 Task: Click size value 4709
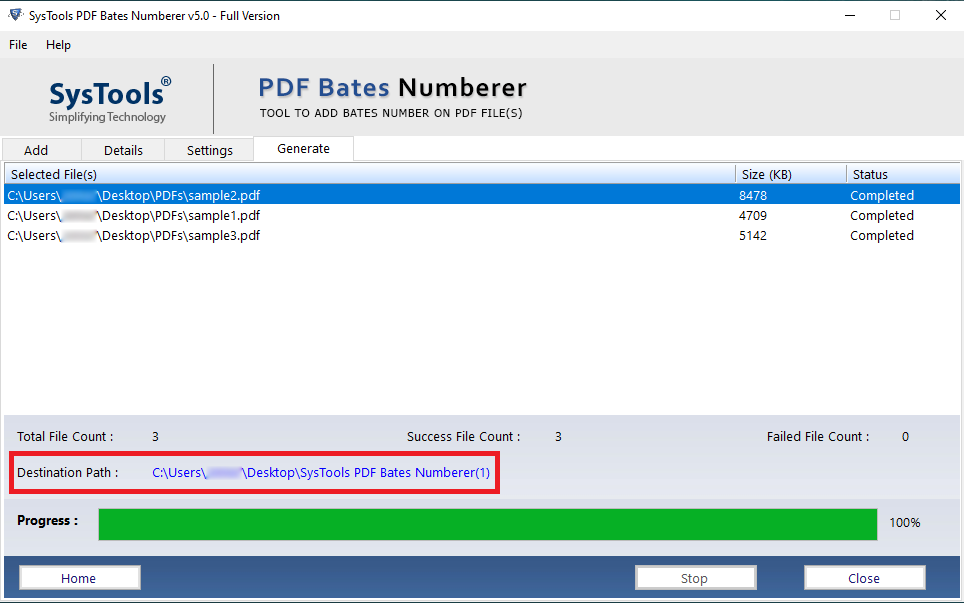[753, 216]
